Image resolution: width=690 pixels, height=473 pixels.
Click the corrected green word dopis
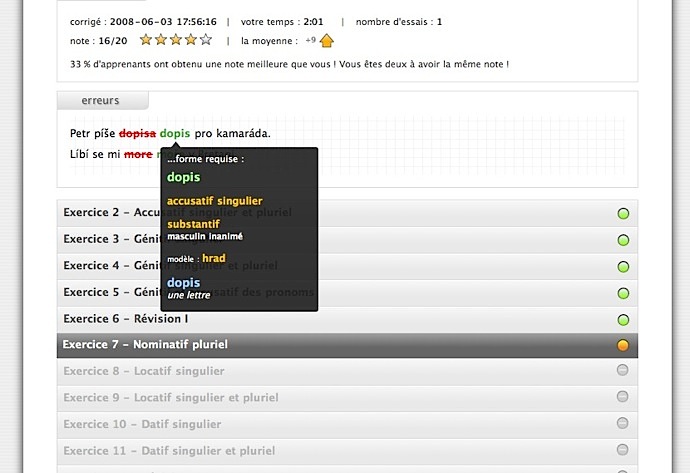pyautogui.click(x=175, y=134)
